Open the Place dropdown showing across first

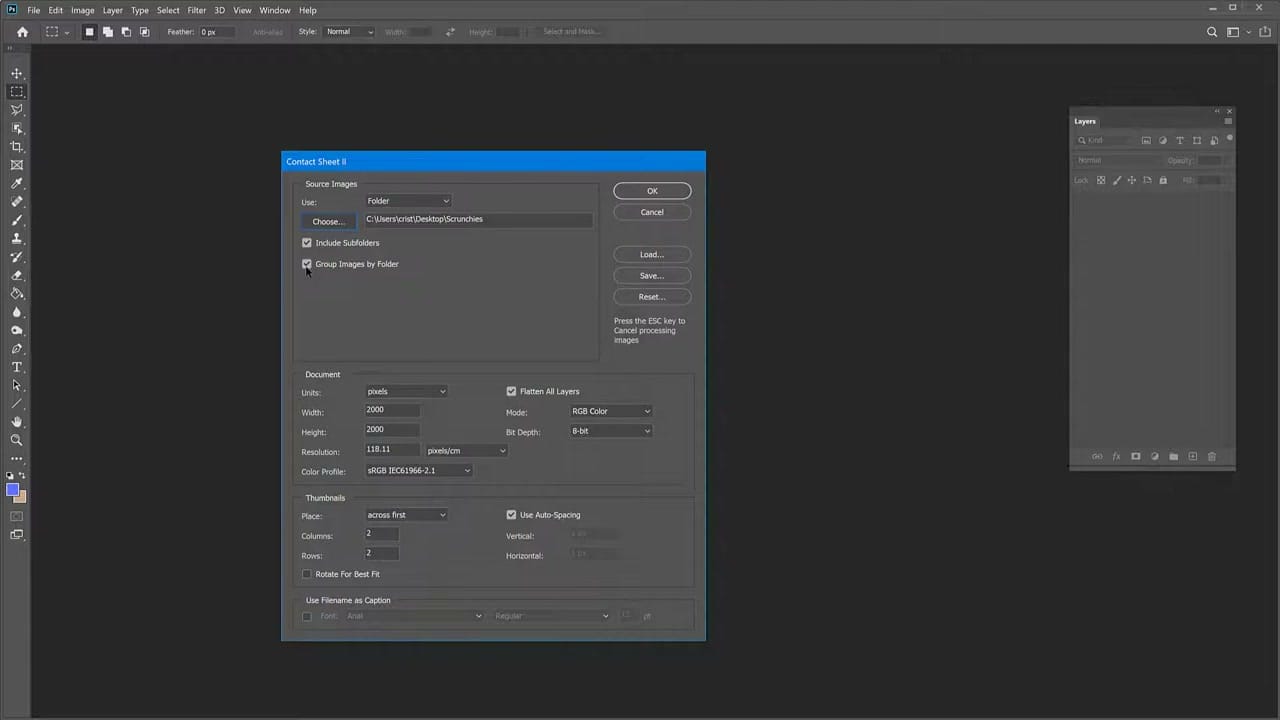tap(405, 515)
